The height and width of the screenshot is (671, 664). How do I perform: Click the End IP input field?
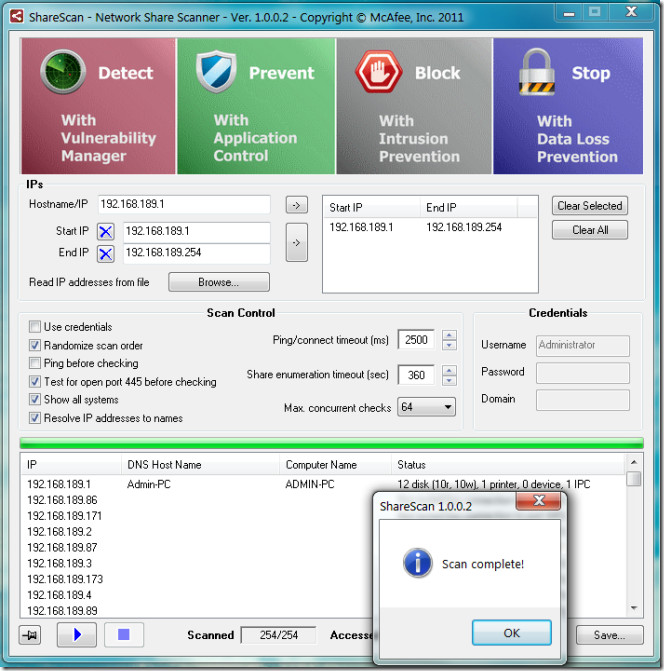pyautogui.click(x=197, y=253)
